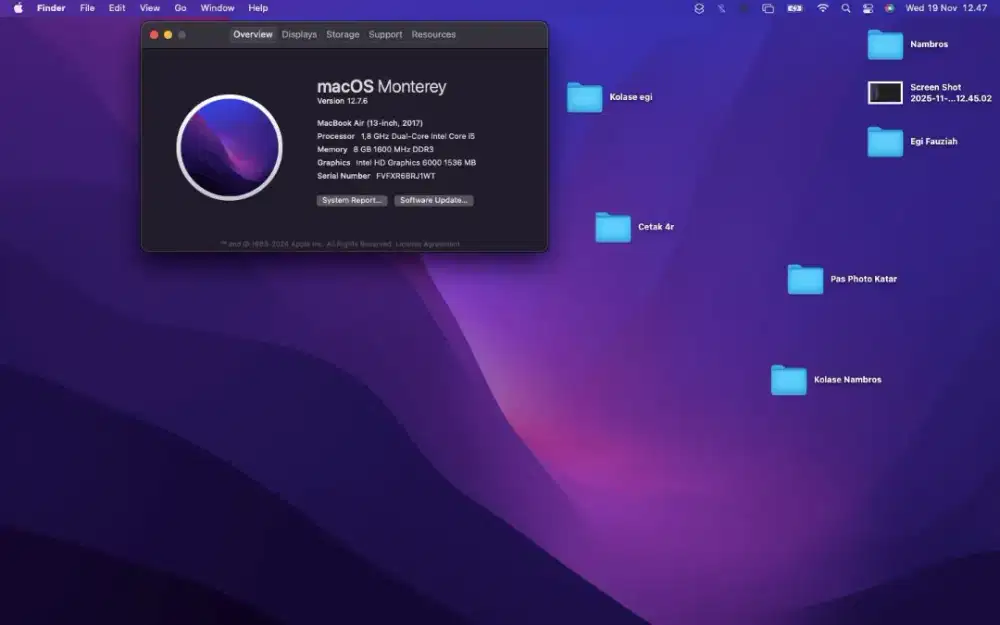1000x625 pixels.
Task: Open the Support tab
Action: (385, 35)
